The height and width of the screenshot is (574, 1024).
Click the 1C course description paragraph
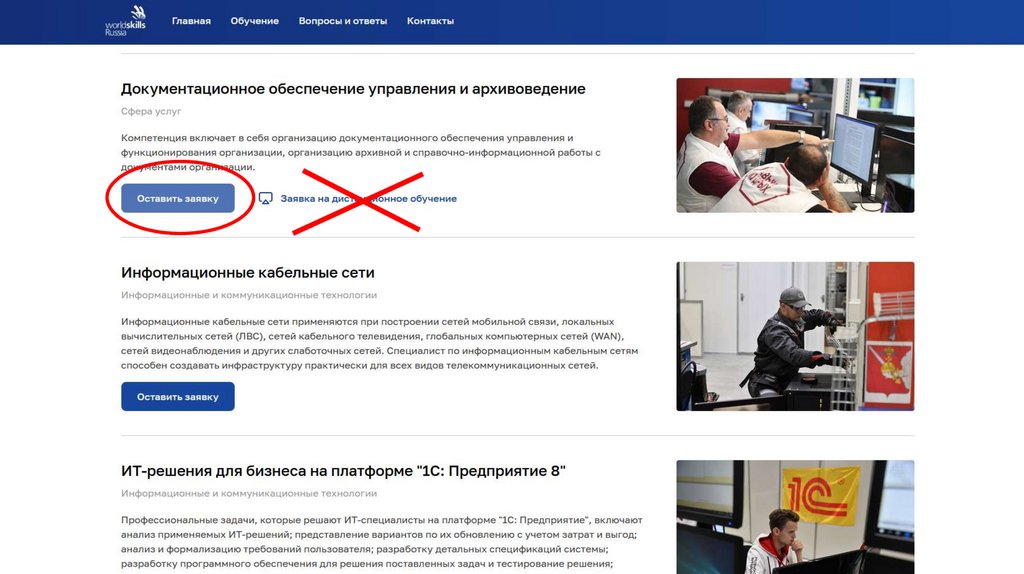point(381,542)
